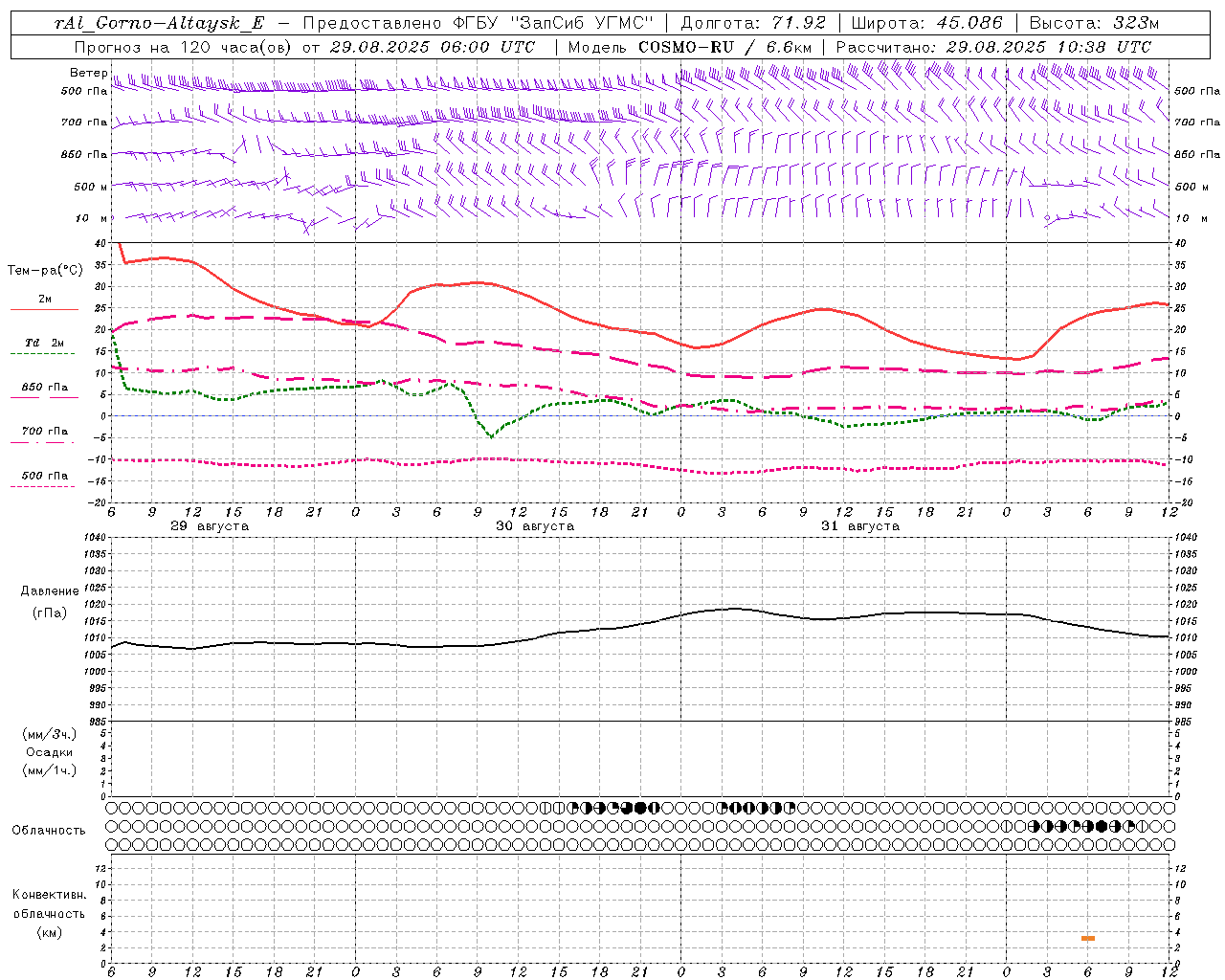Click the Модель COSMO-RU / 6.6км label

(x=690, y=47)
